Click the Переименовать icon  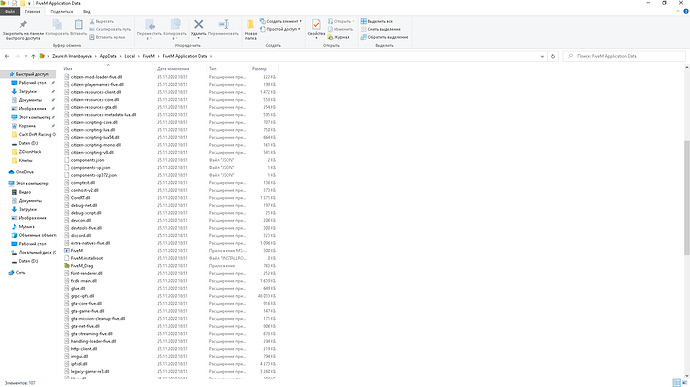coord(224,24)
